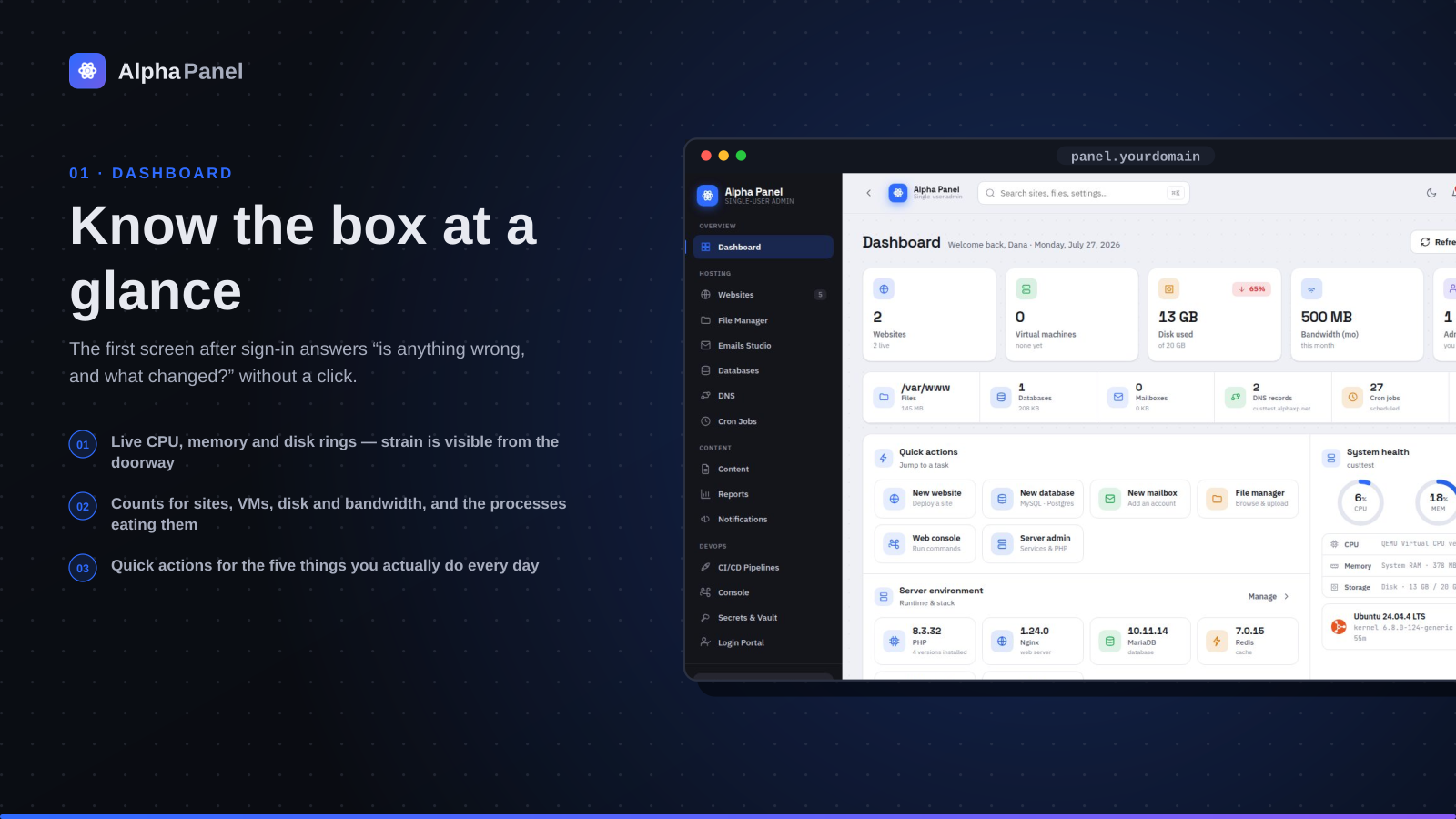1456x819 pixels.
Task: Click the Nginx 1.24.0 card
Action: click(1033, 642)
